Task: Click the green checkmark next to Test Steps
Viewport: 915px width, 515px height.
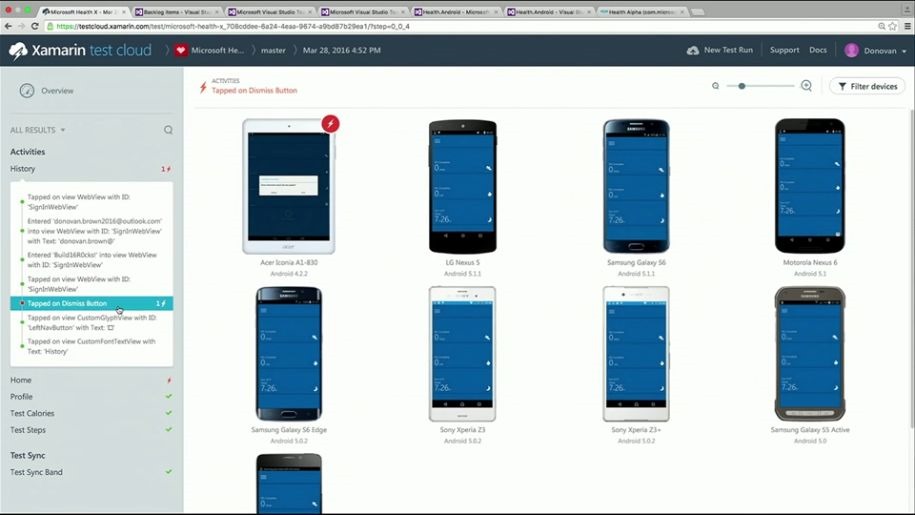Action: [x=169, y=430]
